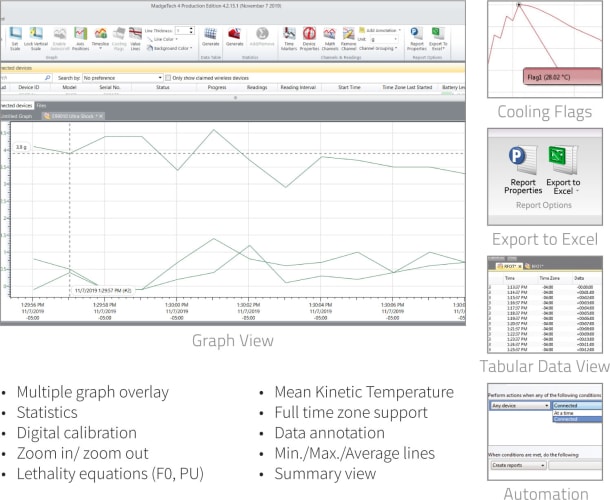This screenshot has height=500, width=610.
Task: Switch to the Connected devices tab
Action: [16, 105]
